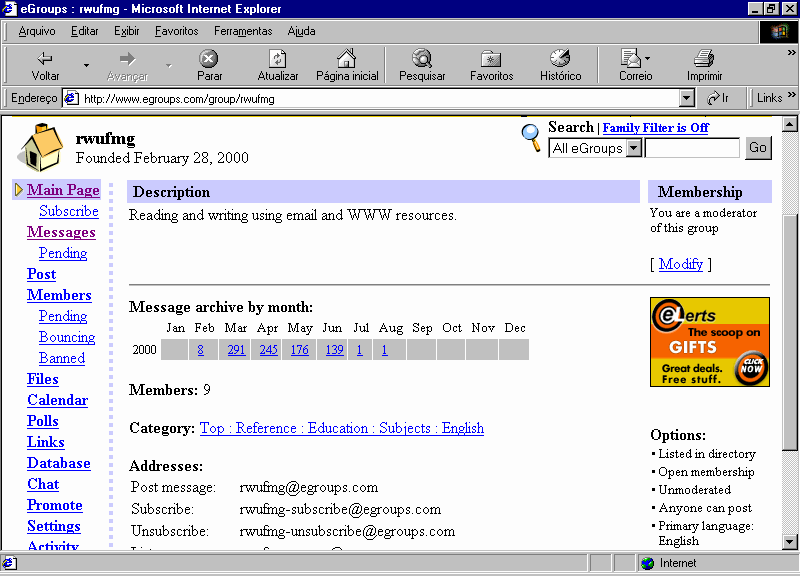This screenshot has height=576, width=800.
Task: Open the Calendar sidebar link
Action: (58, 400)
